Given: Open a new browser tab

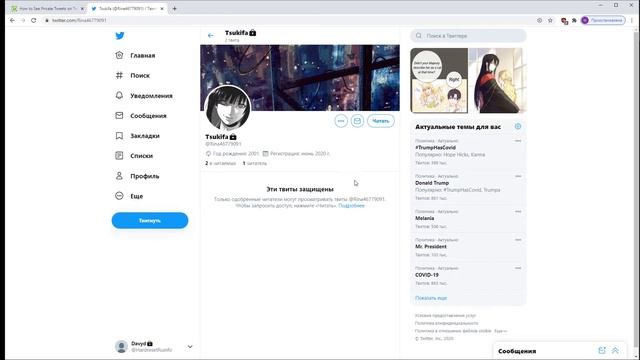Looking at the screenshot, I should tap(175, 9).
